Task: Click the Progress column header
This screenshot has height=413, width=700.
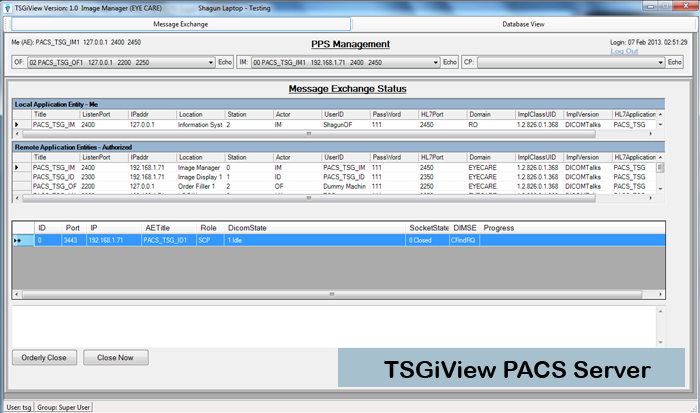Action: [x=572, y=228]
